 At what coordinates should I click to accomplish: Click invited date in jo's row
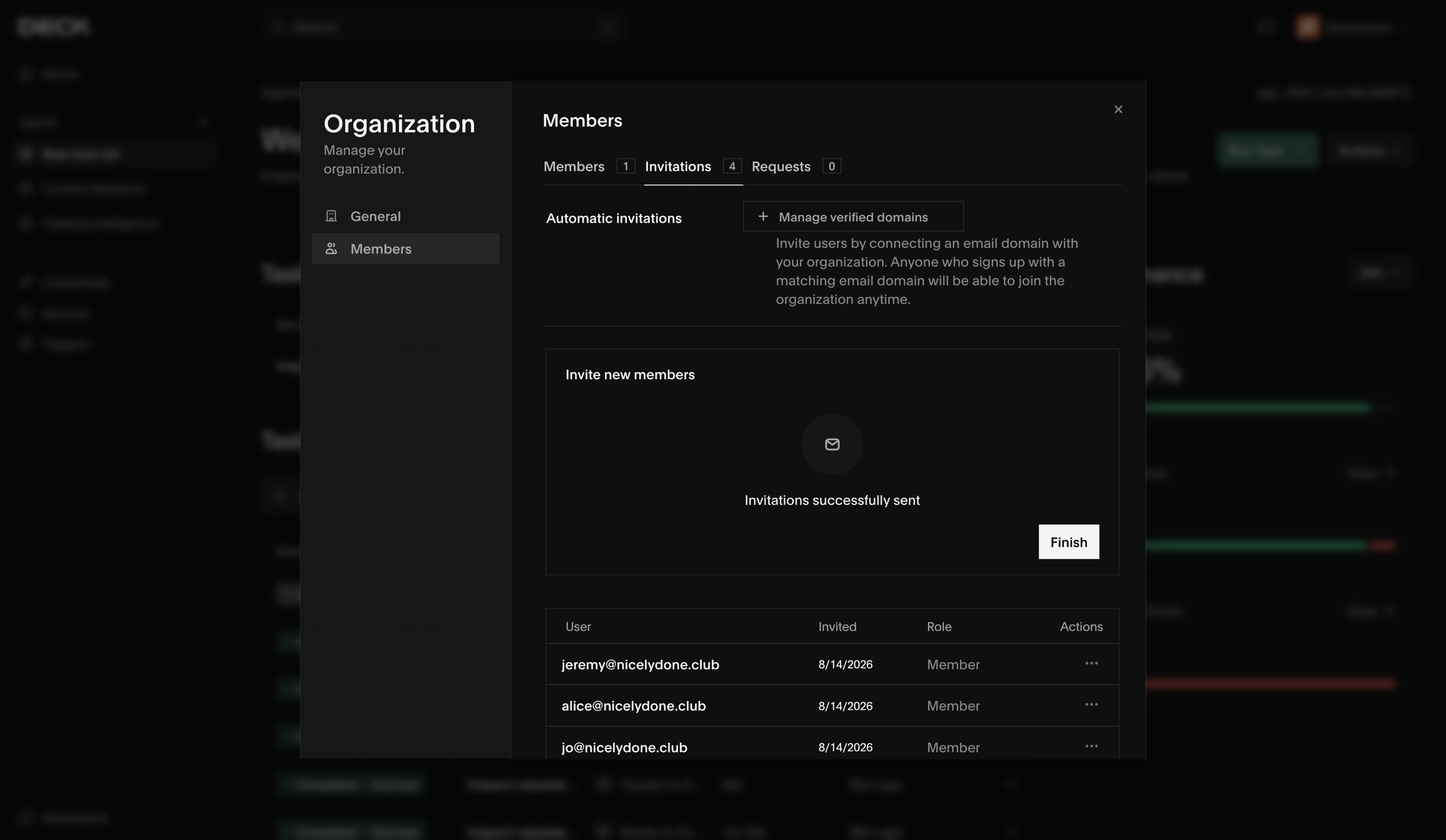click(x=845, y=747)
